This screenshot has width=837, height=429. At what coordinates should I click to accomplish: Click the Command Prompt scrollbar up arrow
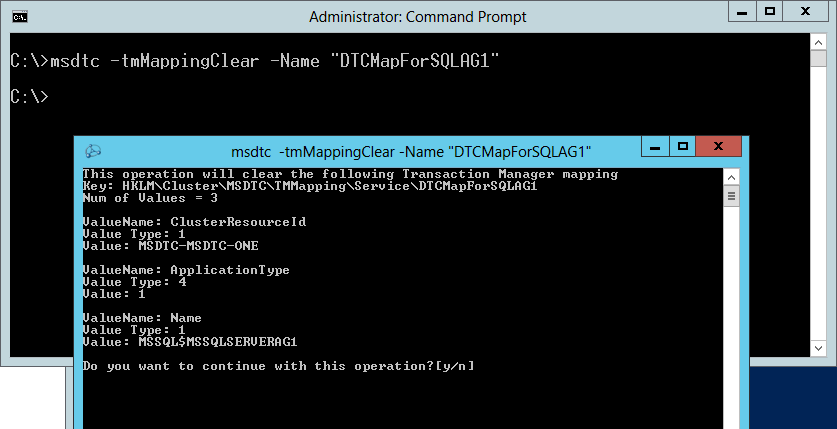818,42
